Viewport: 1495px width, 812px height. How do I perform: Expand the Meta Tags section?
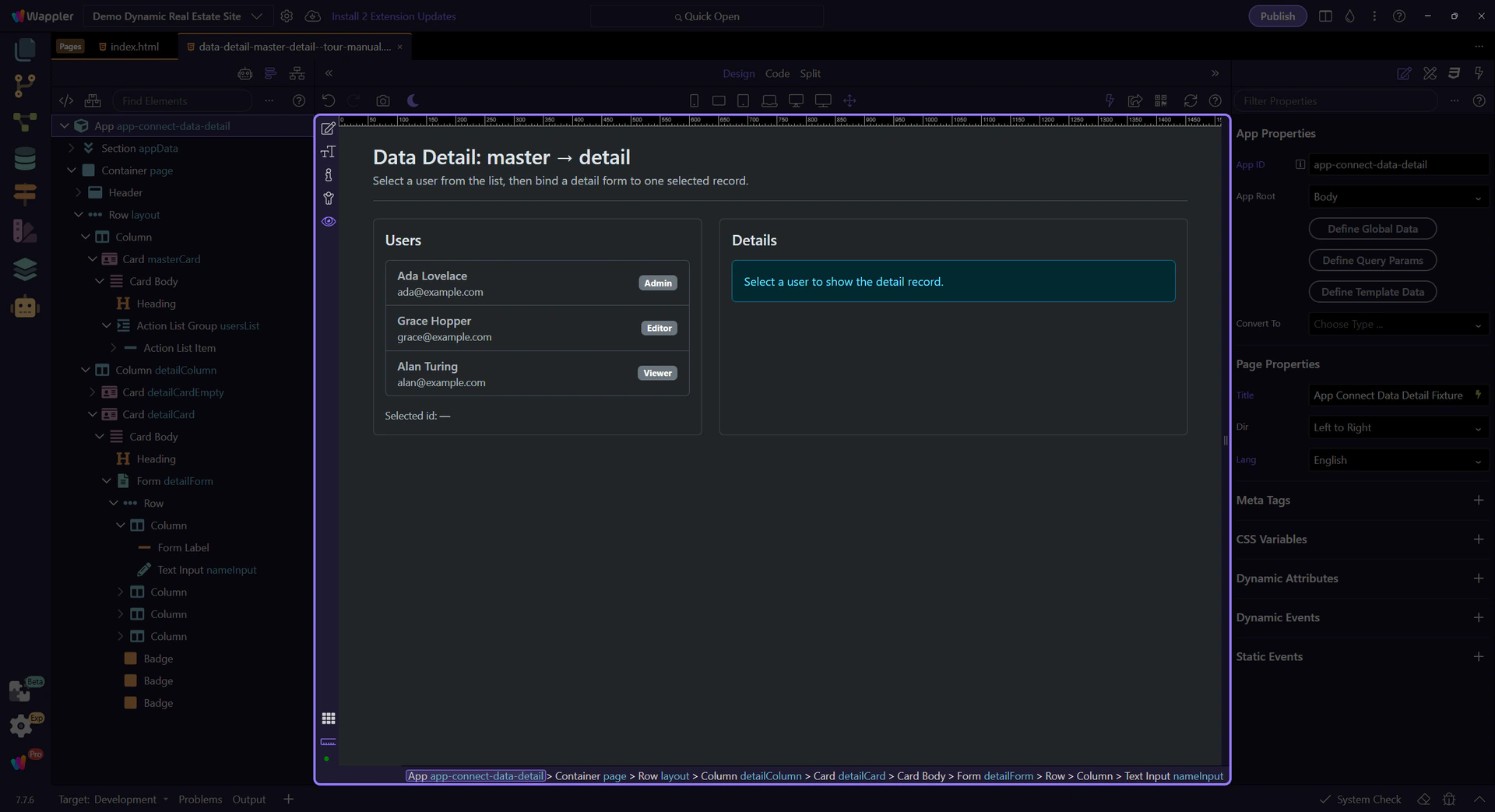point(1478,500)
